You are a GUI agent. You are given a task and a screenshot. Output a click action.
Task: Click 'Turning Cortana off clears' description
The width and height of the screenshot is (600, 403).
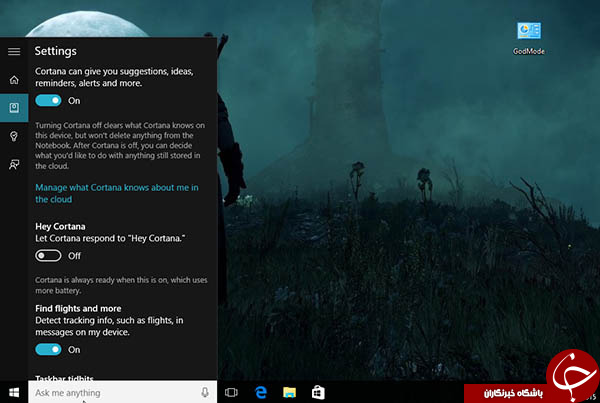[120, 145]
